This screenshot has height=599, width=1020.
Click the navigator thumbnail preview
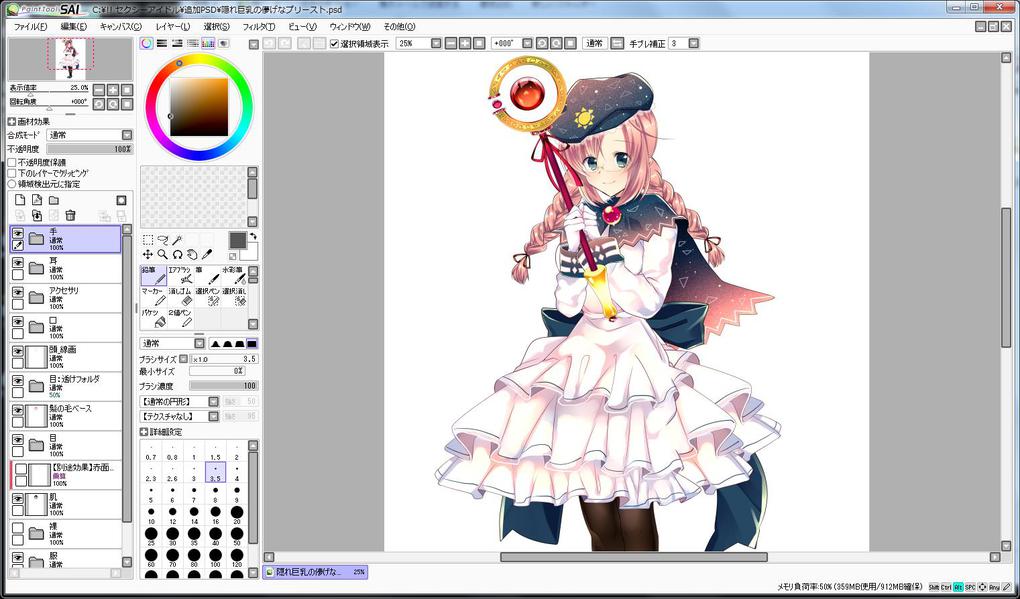[x=70, y=59]
